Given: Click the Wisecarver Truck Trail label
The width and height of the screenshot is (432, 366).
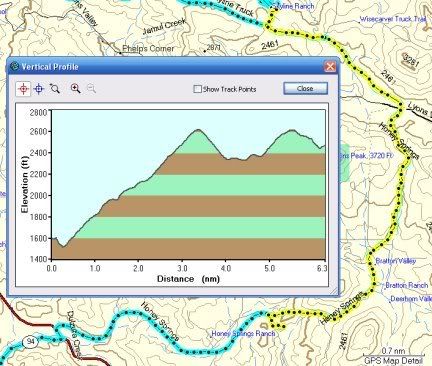Looking at the screenshot, I should click(393, 19).
